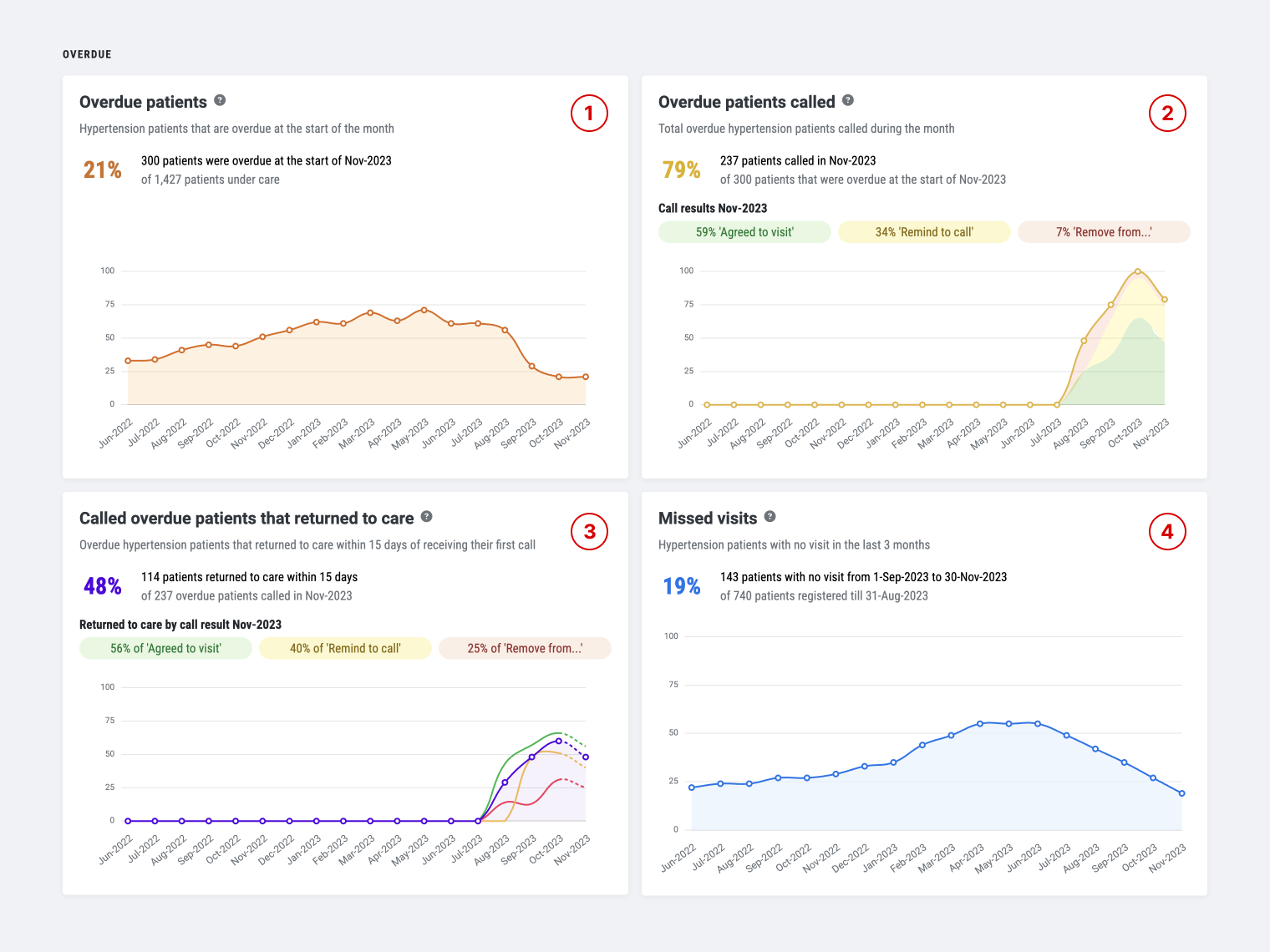The image size is (1270, 952).
Task: Click help icon for Called overdue patients returned to care
Action: (426, 516)
